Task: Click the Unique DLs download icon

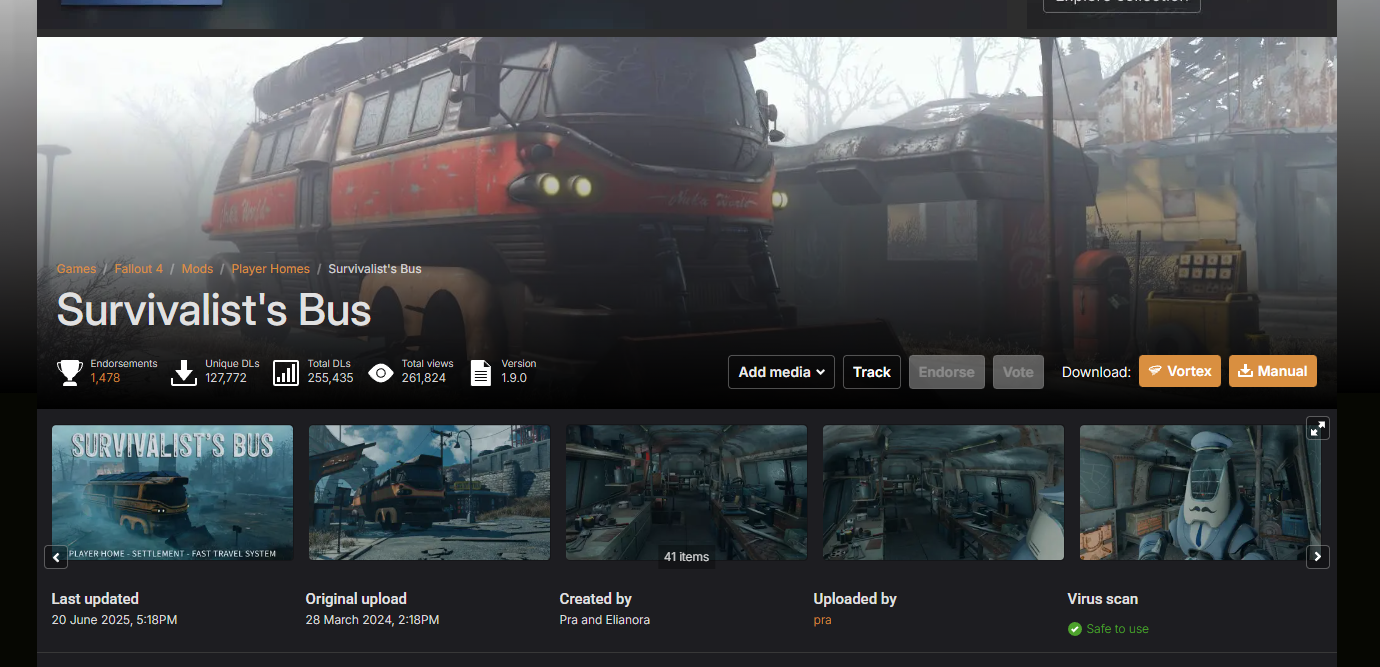Action: pyautogui.click(x=184, y=373)
